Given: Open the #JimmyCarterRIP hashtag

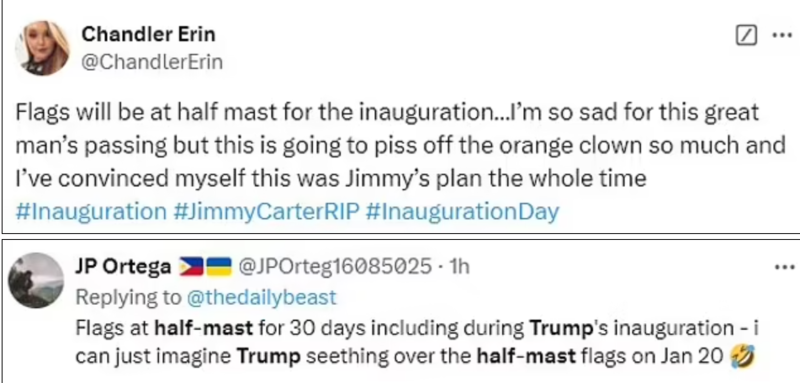Looking at the screenshot, I should pos(266,212).
